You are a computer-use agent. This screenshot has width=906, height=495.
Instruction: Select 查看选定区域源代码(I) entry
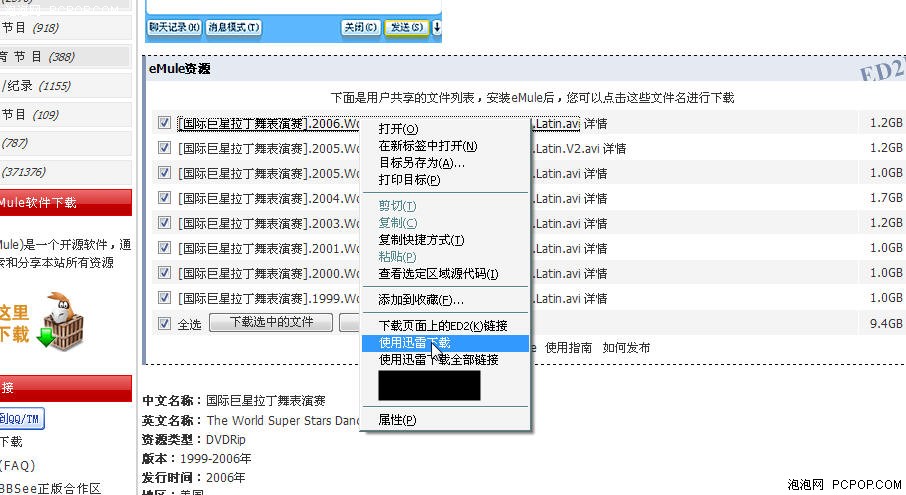click(445, 274)
